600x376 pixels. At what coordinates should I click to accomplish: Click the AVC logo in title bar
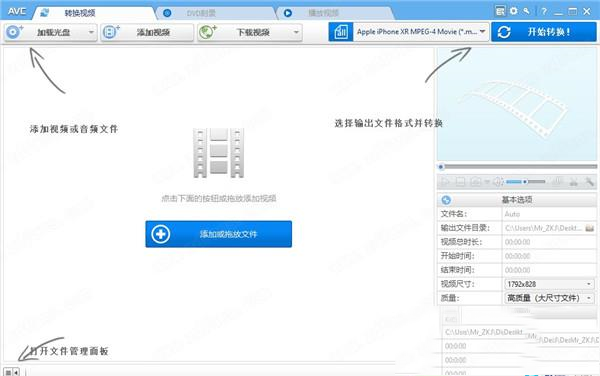coord(16,11)
